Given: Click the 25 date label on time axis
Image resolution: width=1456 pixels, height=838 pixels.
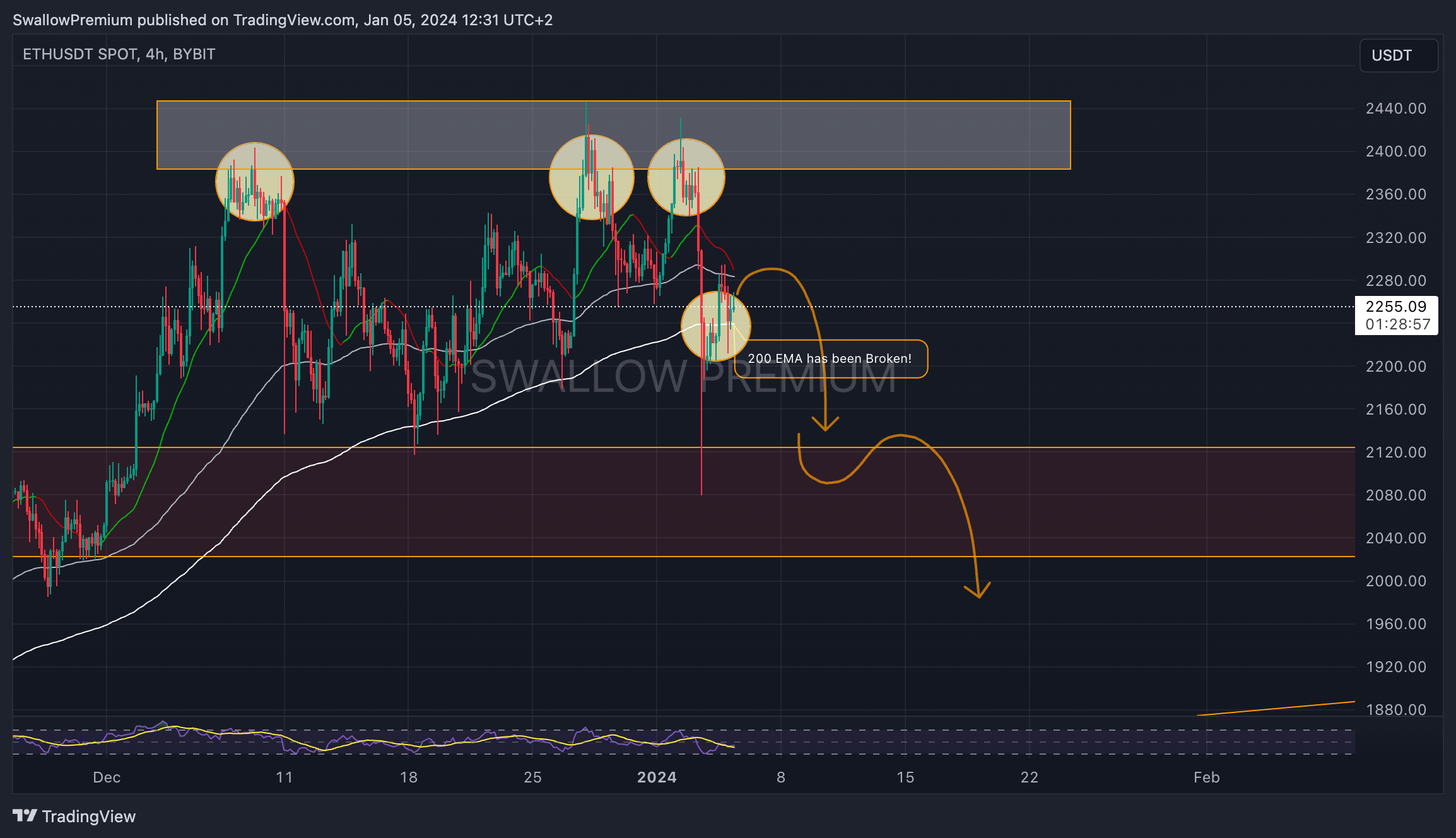Looking at the screenshot, I should 533,777.
